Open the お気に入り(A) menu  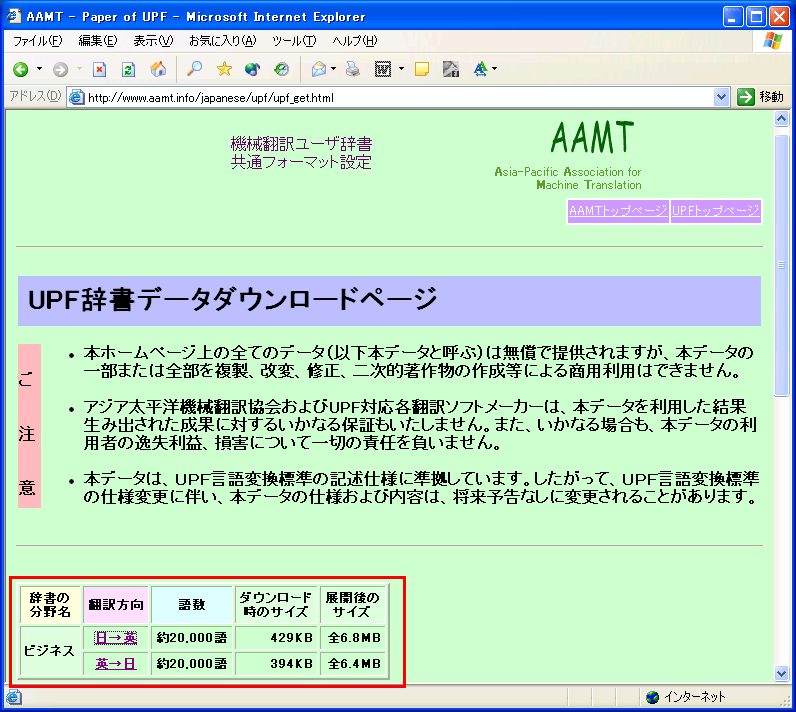click(x=222, y=41)
